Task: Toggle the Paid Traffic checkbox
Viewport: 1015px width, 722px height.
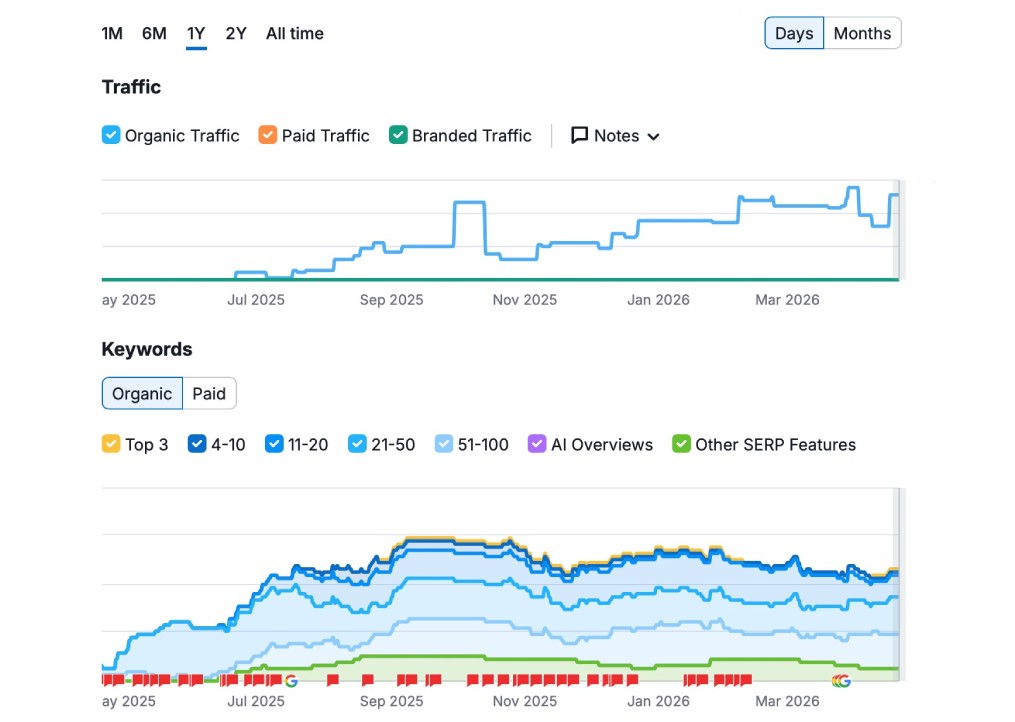Action: click(268, 136)
